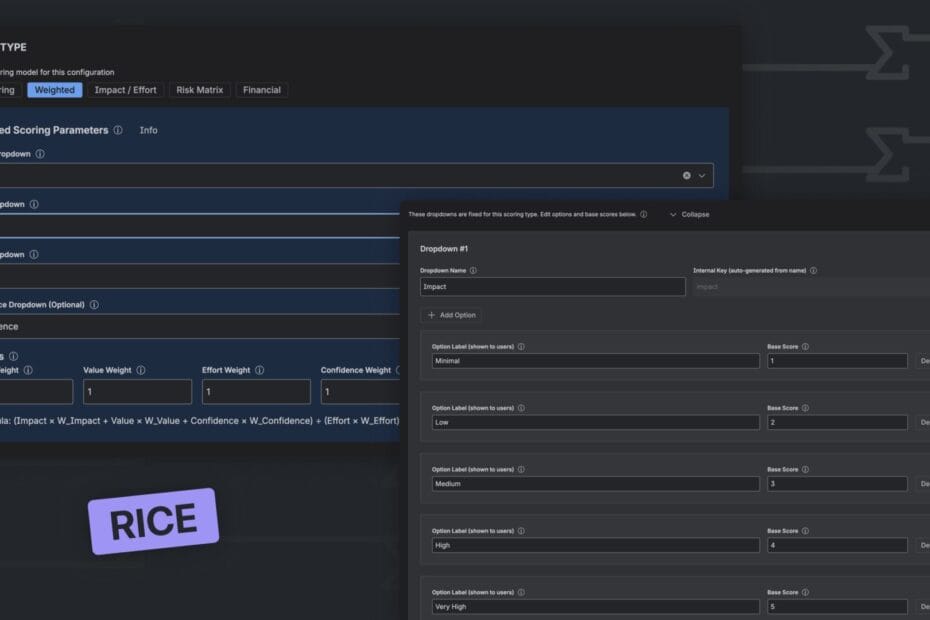Image resolution: width=930 pixels, height=620 pixels.
Task: Switch to the Impact / Effort scoring type
Action: click(125, 90)
